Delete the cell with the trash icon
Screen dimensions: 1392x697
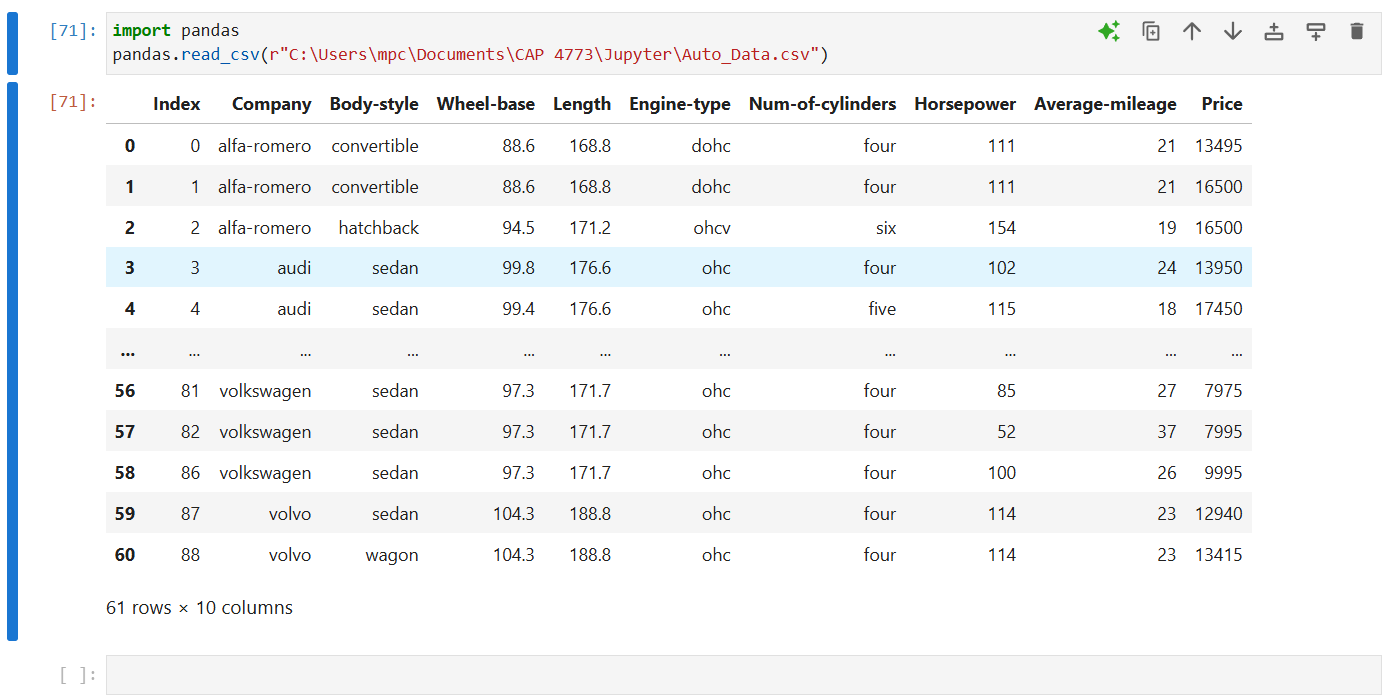tap(1356, 31)
